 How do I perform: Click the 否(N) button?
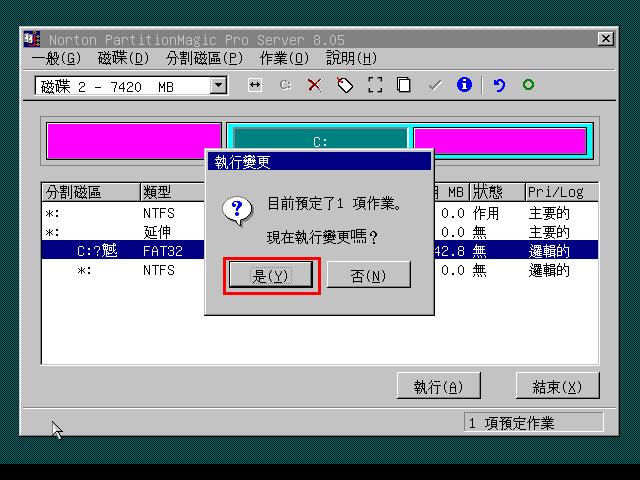click(x=369, y=276)
